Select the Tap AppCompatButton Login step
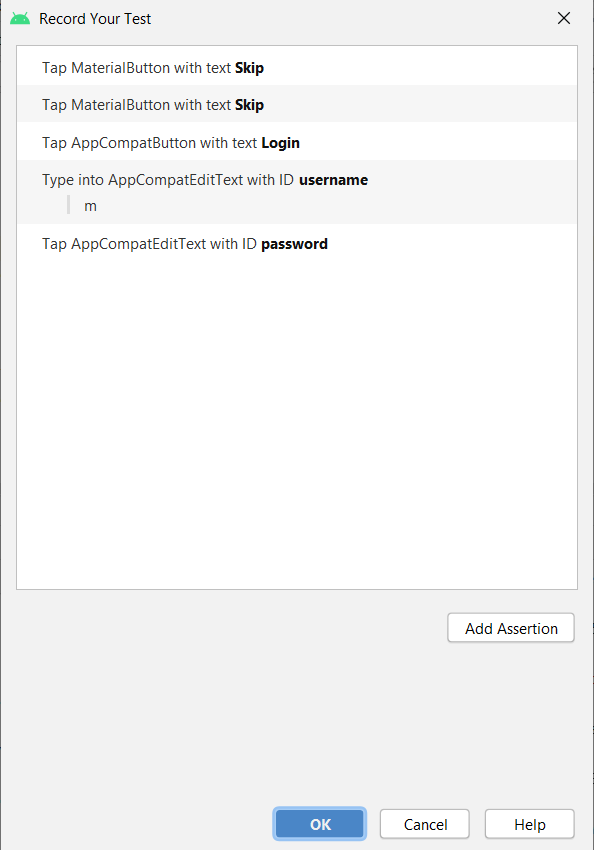This screenshot has height=850, width=594. point(297,143)
